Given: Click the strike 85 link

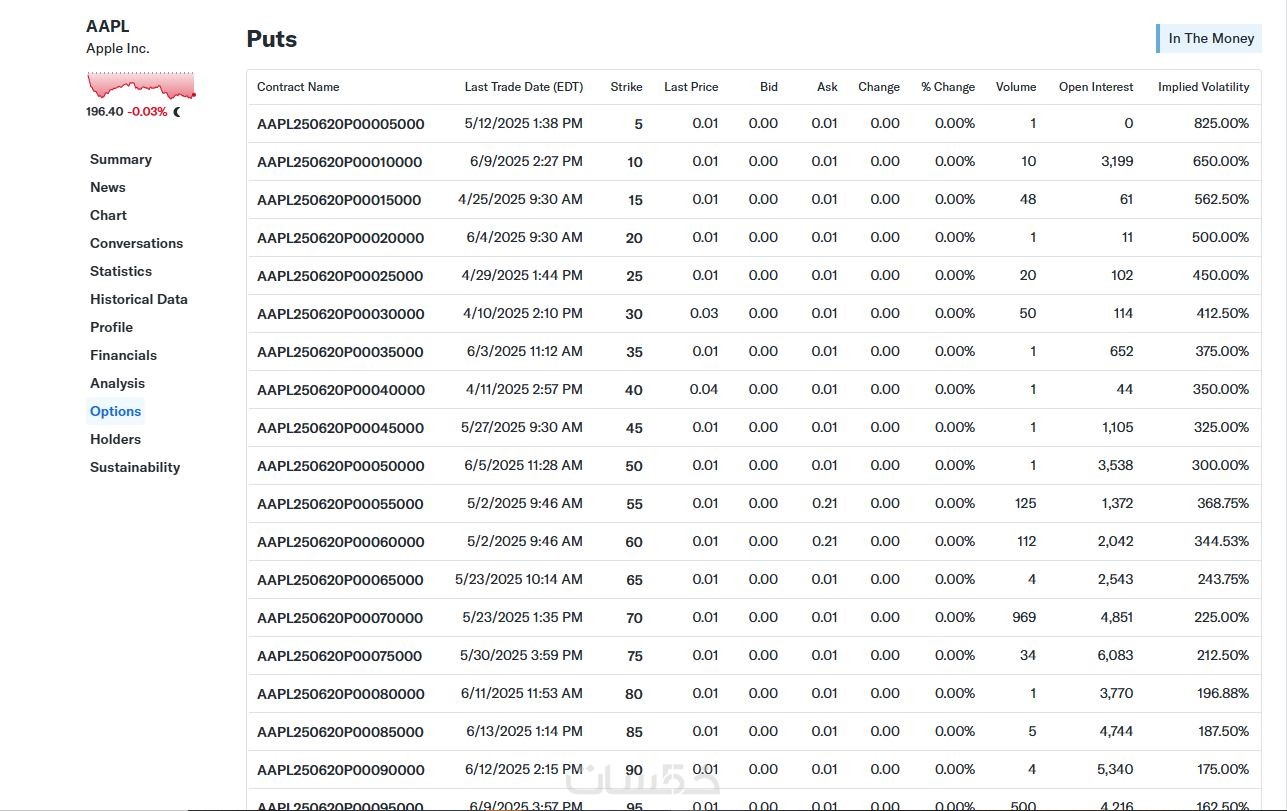Looking at the screenshot, I should pyautogui.click(x=634, y=732).
